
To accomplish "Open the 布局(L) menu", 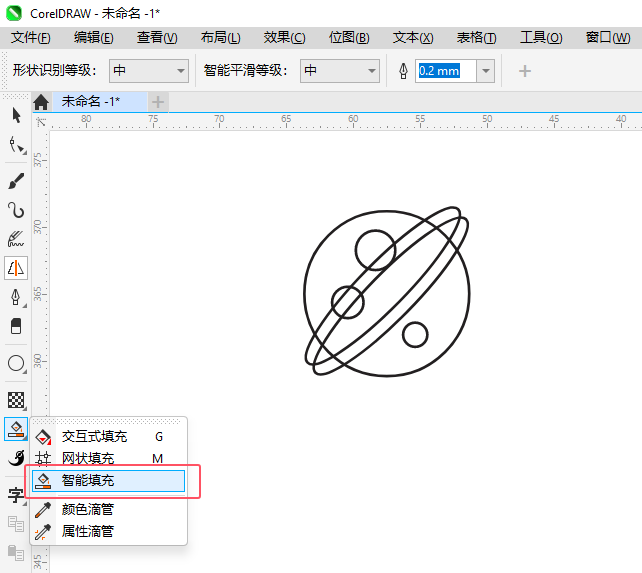I will coord(221,38).
